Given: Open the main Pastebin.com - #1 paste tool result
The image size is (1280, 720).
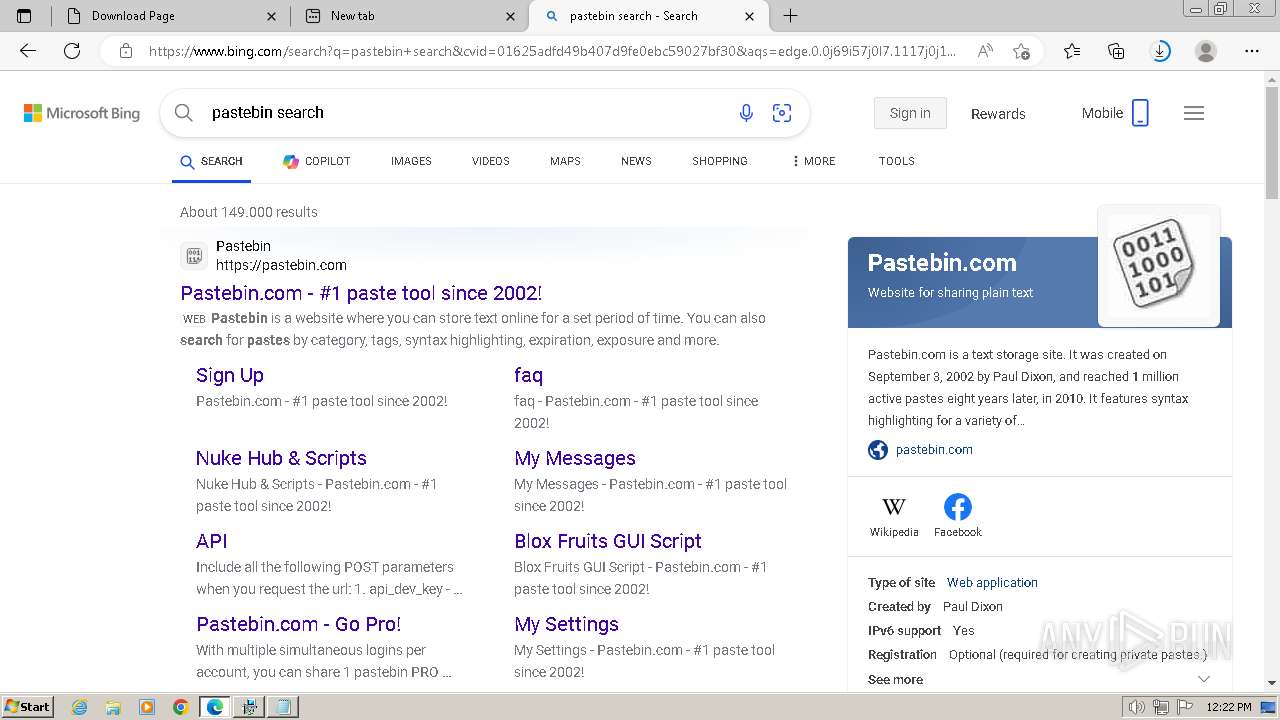Looking at the screenshot, I should [x=361, y=293].
